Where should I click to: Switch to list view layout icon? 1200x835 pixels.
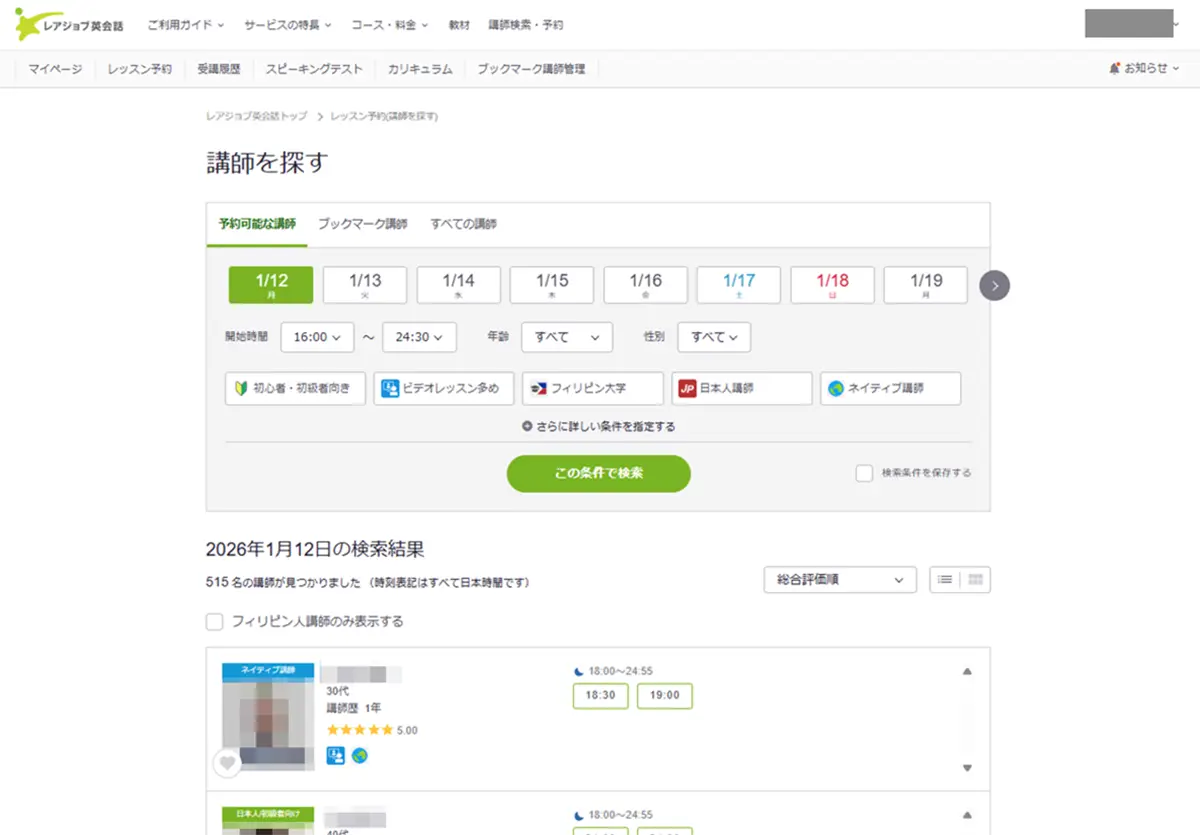pos(945,580)
